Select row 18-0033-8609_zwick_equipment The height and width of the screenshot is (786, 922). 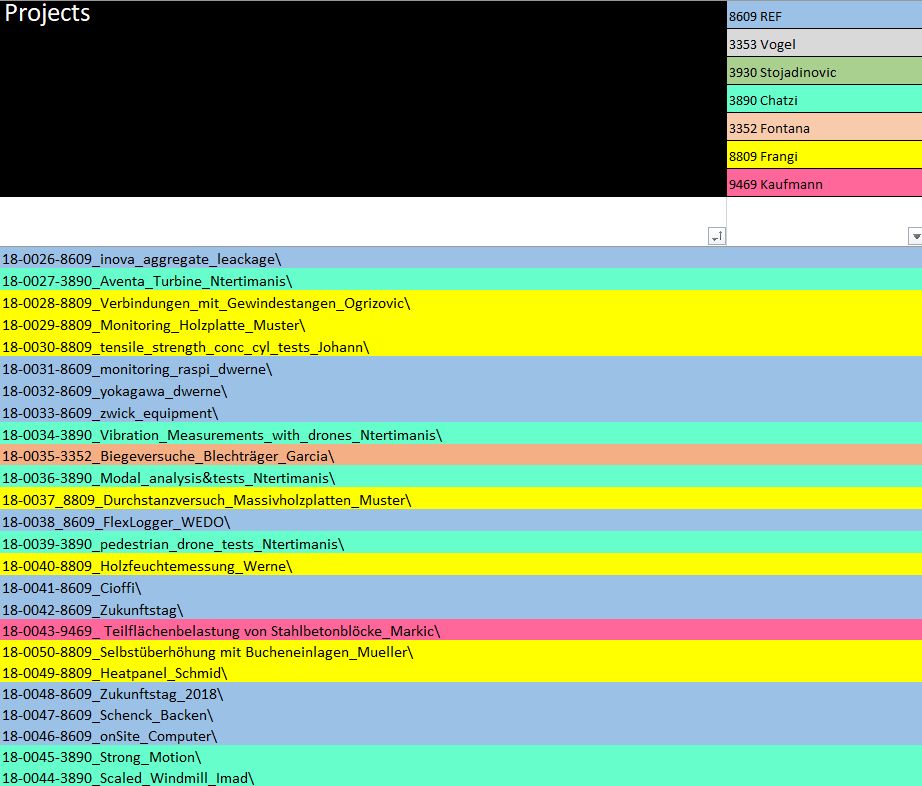[461, 412]
